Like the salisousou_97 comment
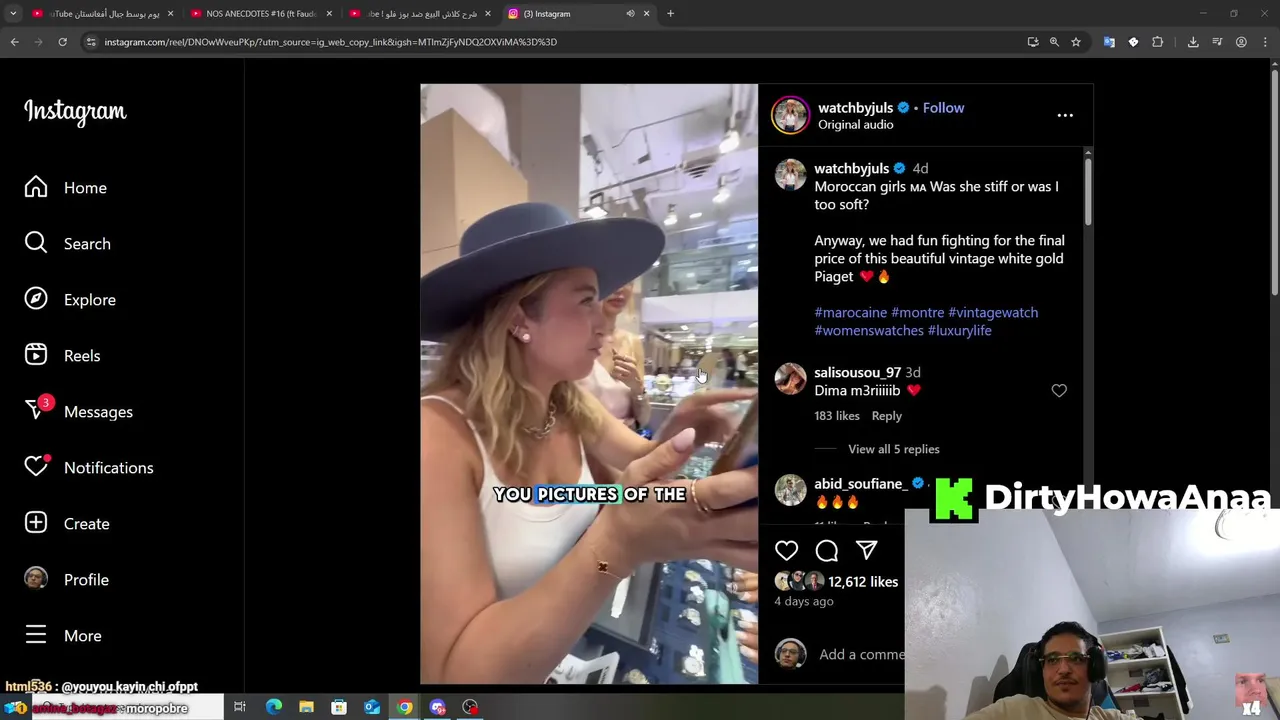 tap(1059, 391)
